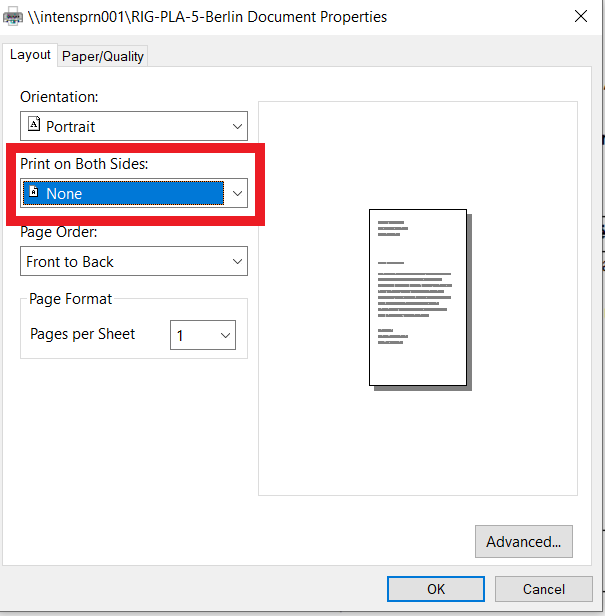
Task: Click the Portrait page icon
Action: pos(34,124)
